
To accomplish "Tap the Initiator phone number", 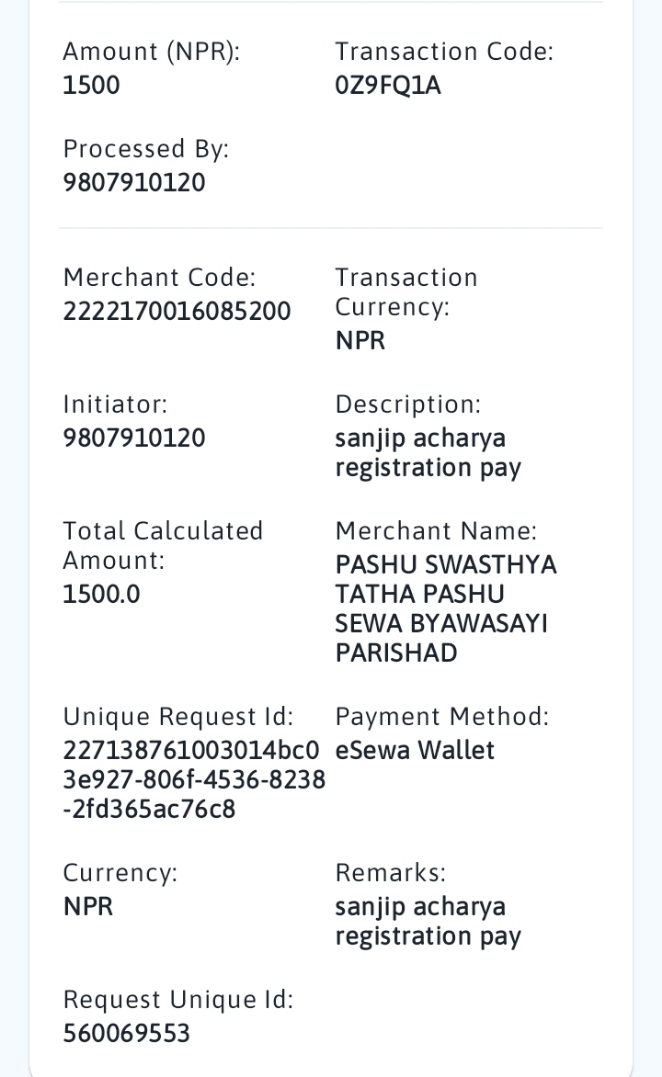I will (134, 438).
